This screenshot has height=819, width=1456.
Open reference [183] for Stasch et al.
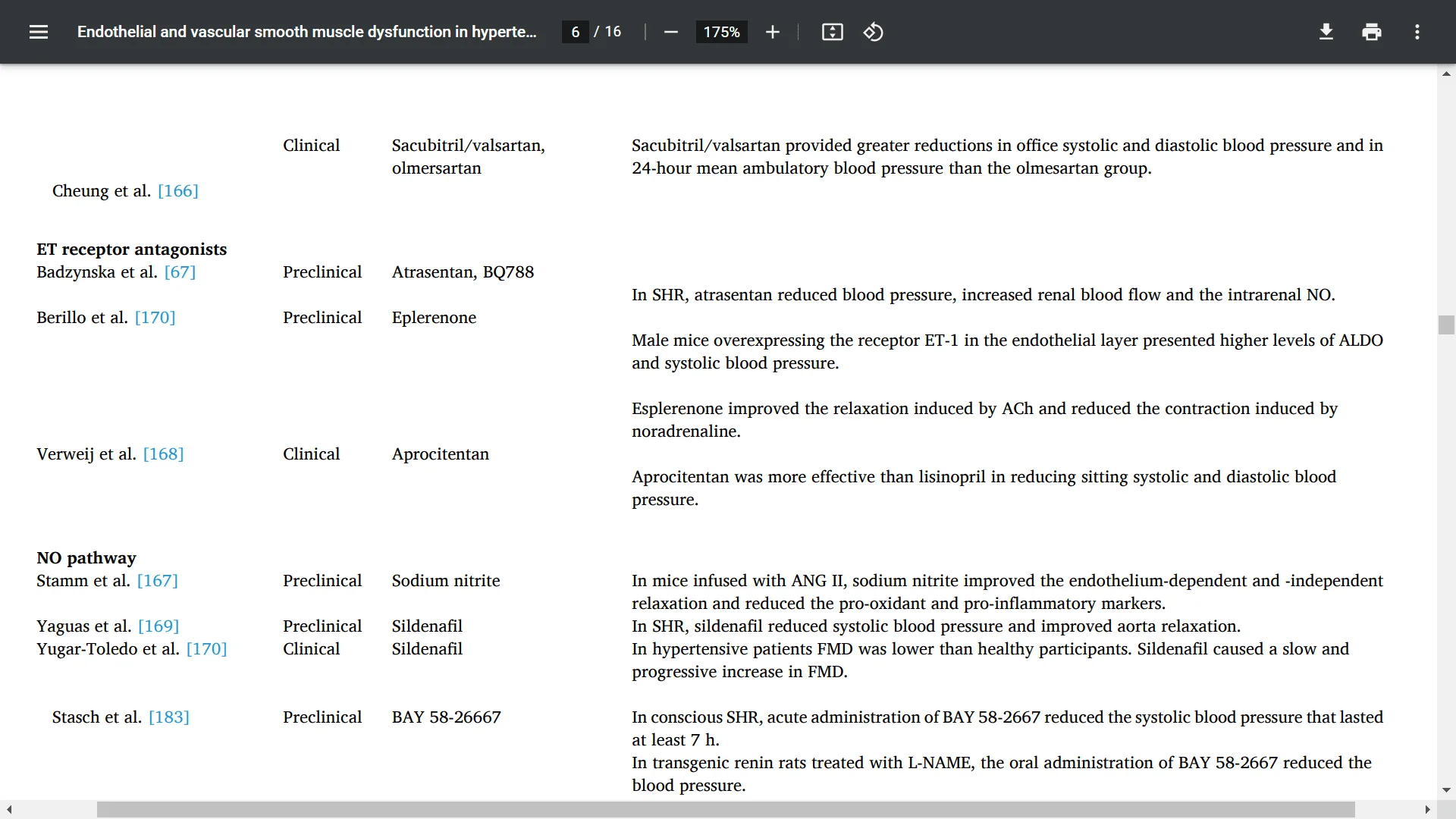(169, 717)
